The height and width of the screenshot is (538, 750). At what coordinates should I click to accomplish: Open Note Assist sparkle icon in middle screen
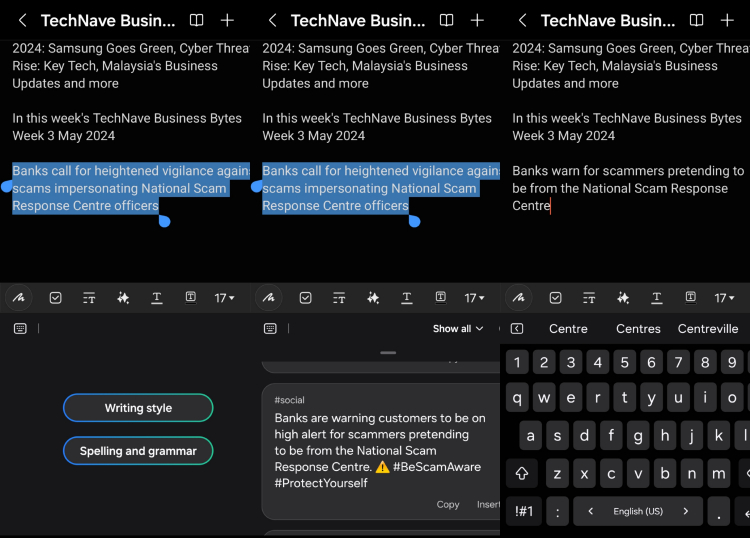373,298
